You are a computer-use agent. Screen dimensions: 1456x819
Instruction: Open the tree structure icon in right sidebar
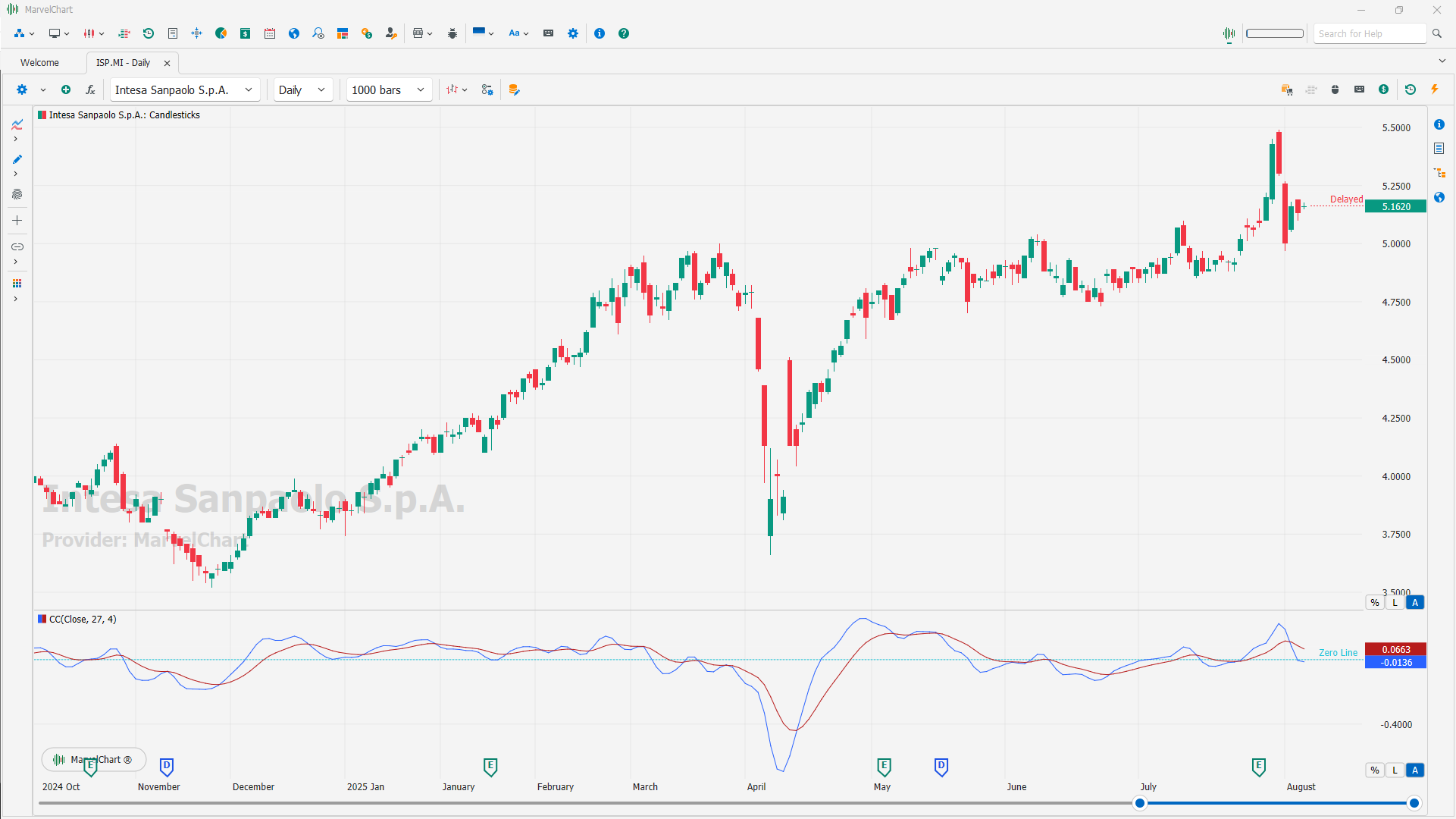pos(1439,173)
